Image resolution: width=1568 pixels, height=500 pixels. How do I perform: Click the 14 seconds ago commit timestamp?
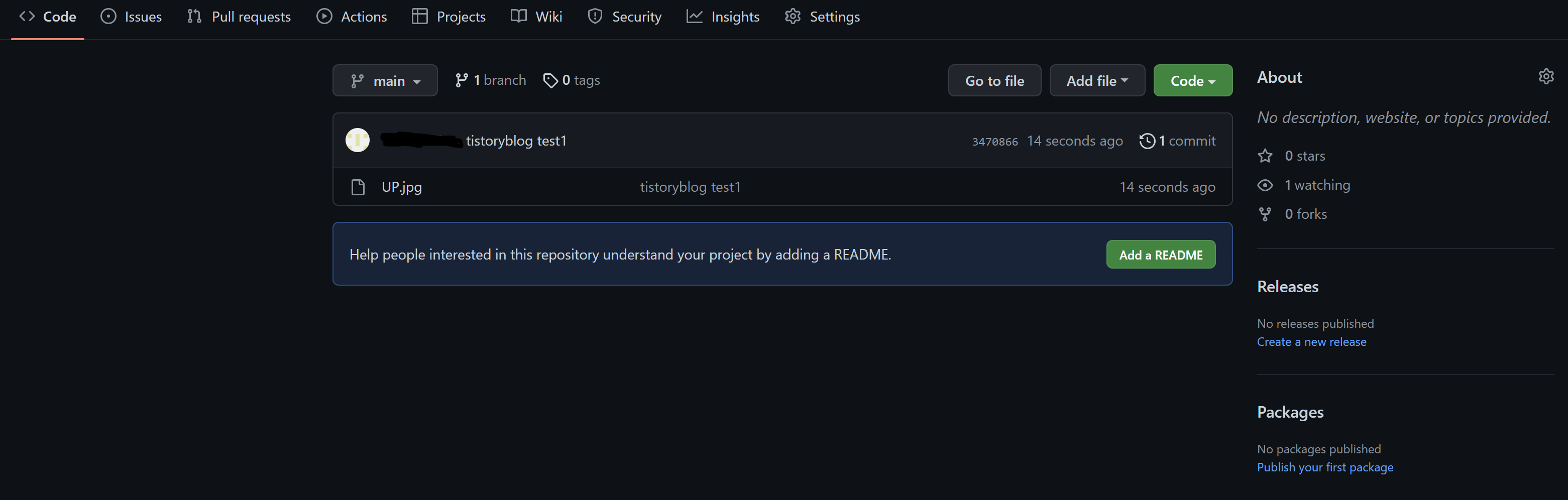click(x=1075, y=141)
